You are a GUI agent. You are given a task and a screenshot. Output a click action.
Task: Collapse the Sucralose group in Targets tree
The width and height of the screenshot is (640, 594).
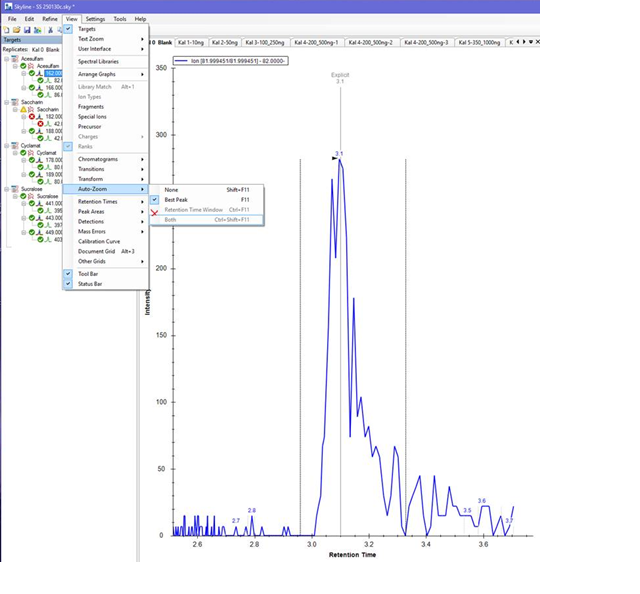click(x=6, y=188)
